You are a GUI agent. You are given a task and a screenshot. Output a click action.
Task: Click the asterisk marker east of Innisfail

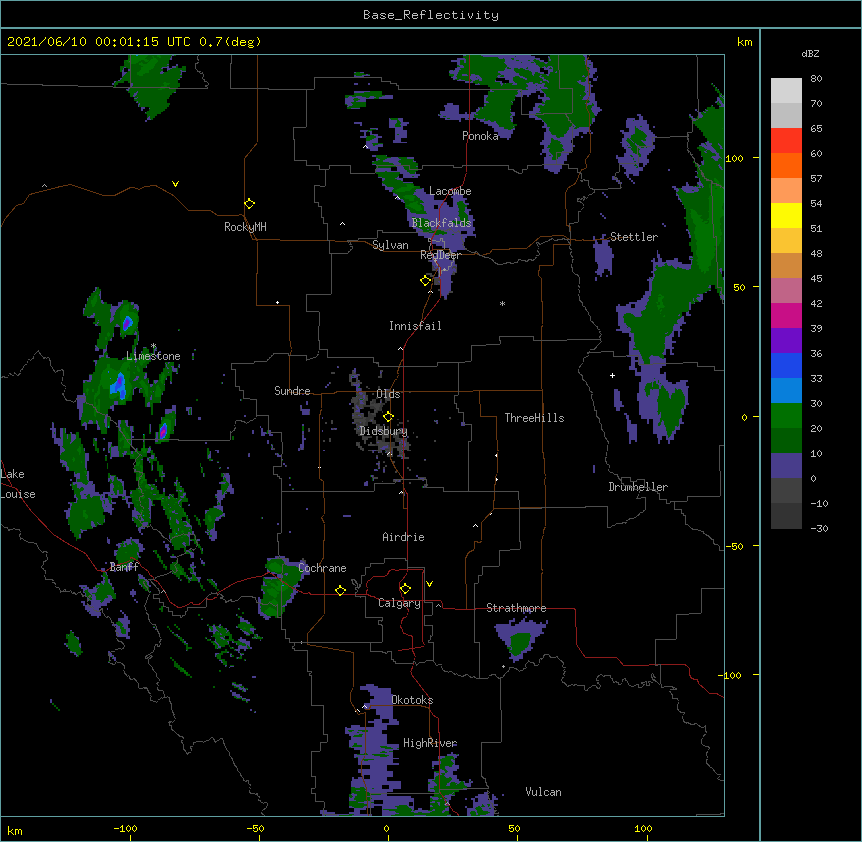point(502,303)
